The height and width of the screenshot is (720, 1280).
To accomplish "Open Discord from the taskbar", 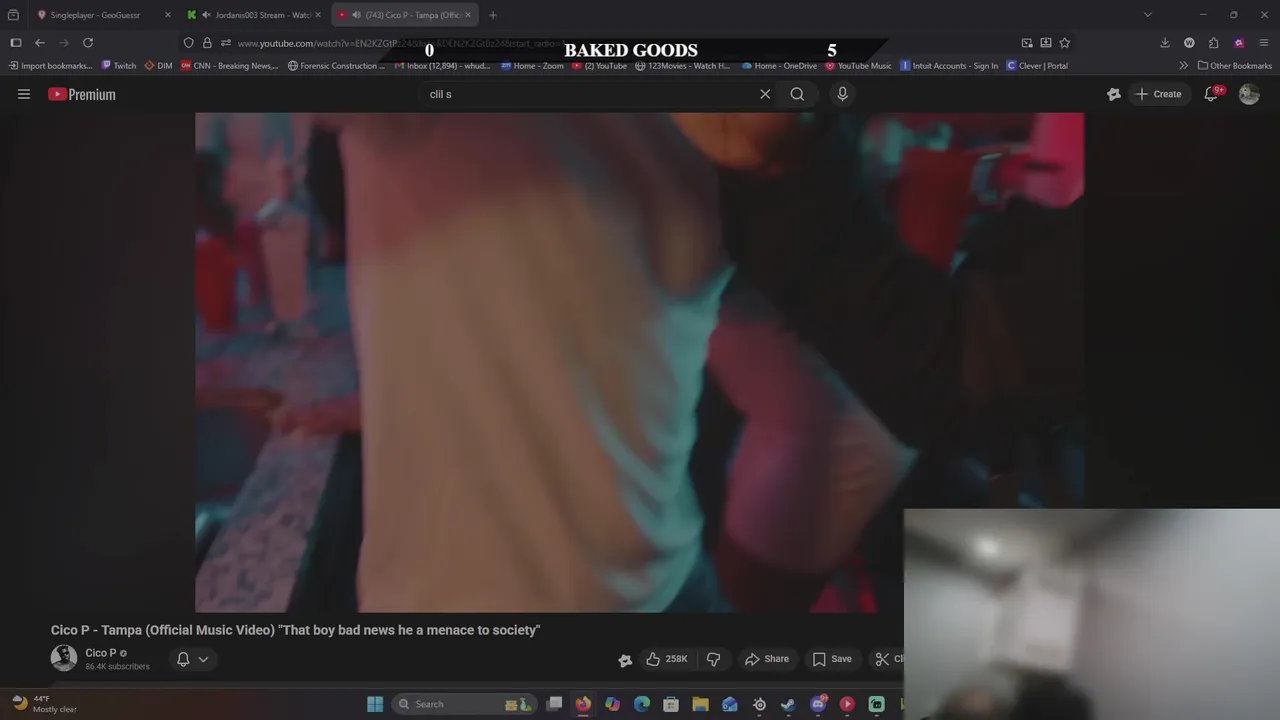I will tap(818, 704).
